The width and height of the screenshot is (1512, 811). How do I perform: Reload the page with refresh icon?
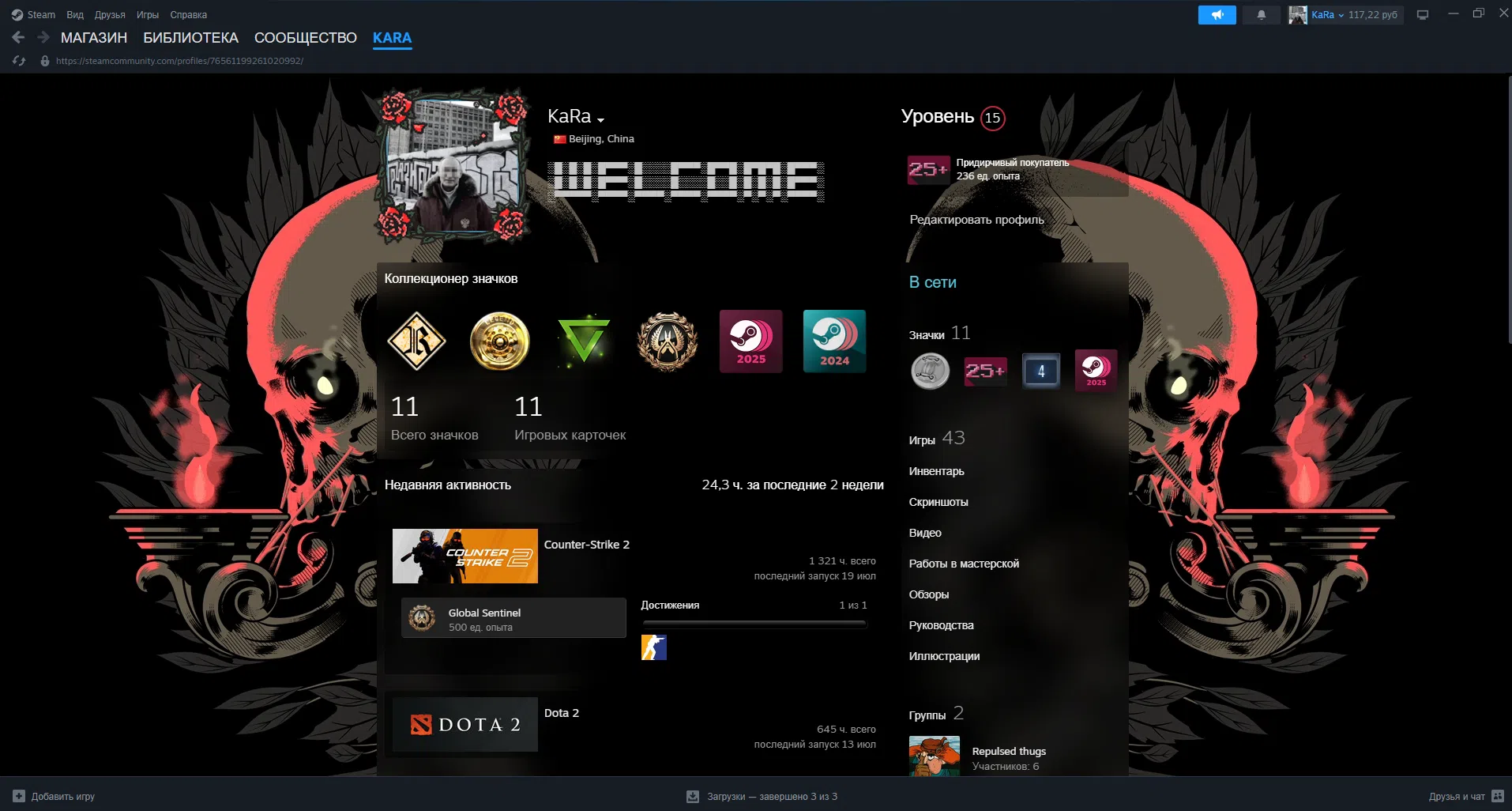(x=19, y=61)
